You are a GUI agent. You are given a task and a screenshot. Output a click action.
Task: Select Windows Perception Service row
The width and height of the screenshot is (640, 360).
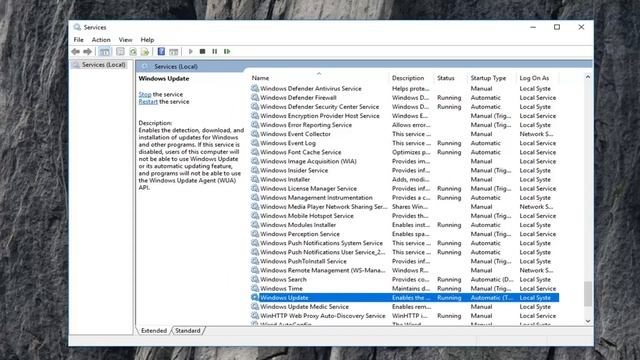click(404, 234)
